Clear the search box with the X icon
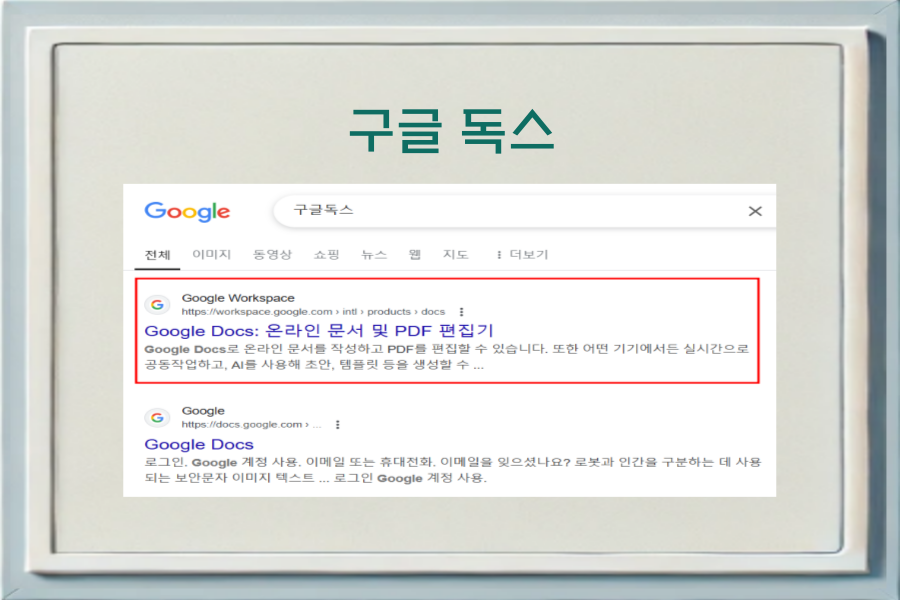 755,211
